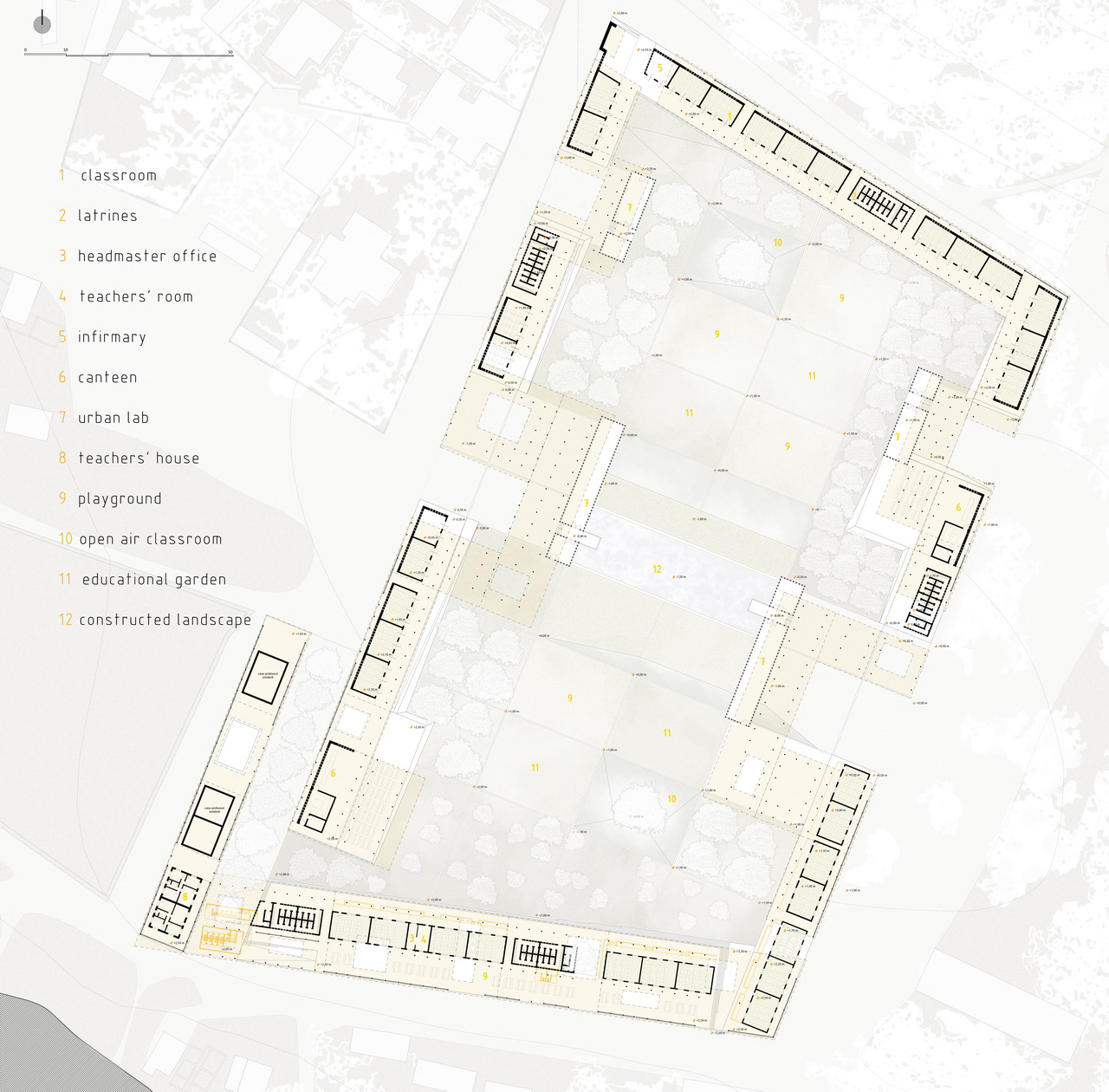
Task: Click the hatched area in the bottom-left corner
Action: 35,1040
